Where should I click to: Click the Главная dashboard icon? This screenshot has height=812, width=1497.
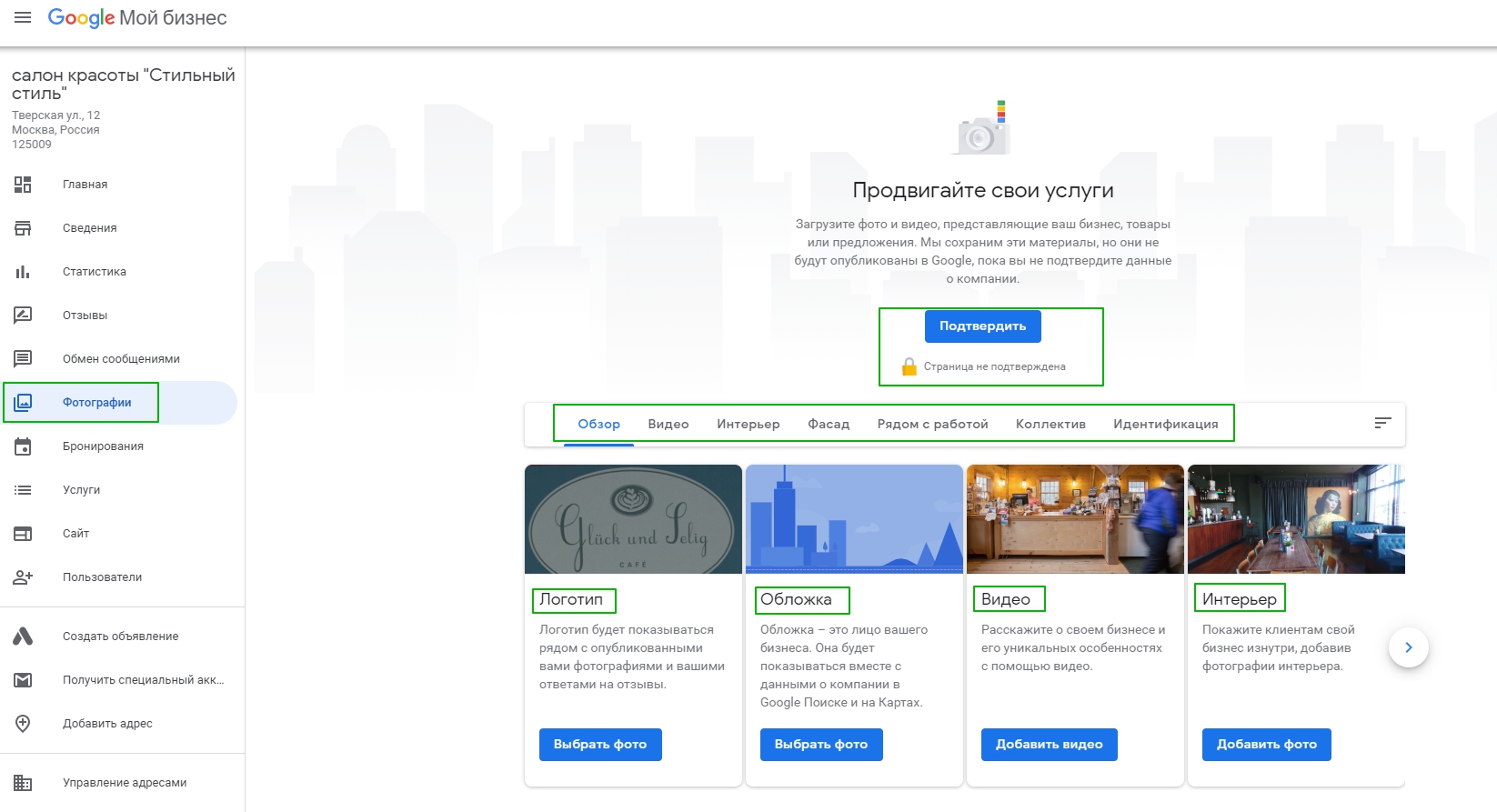click(23, 185)
